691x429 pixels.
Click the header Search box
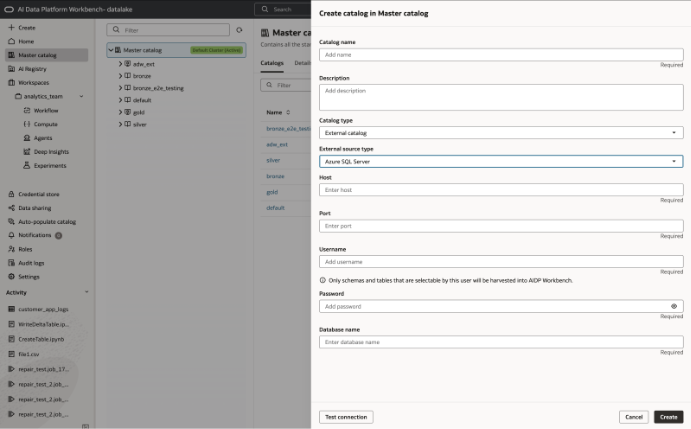282,9
